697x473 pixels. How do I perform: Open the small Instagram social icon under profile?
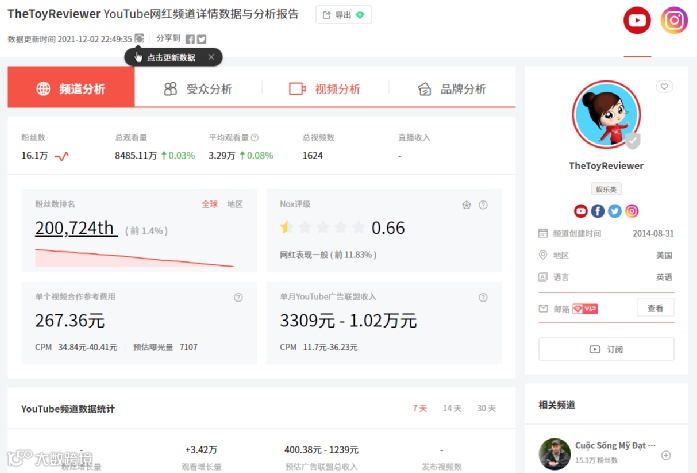(x=632, y=211)
